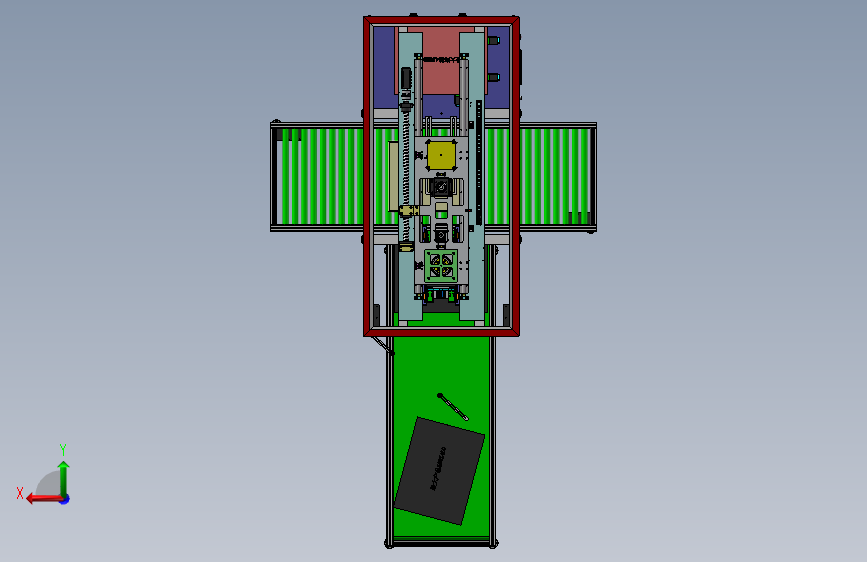This screenshot has width=867, height=562.
Task: Select the thin rod lying on the green belt
Action: click(x=452, y=407)
